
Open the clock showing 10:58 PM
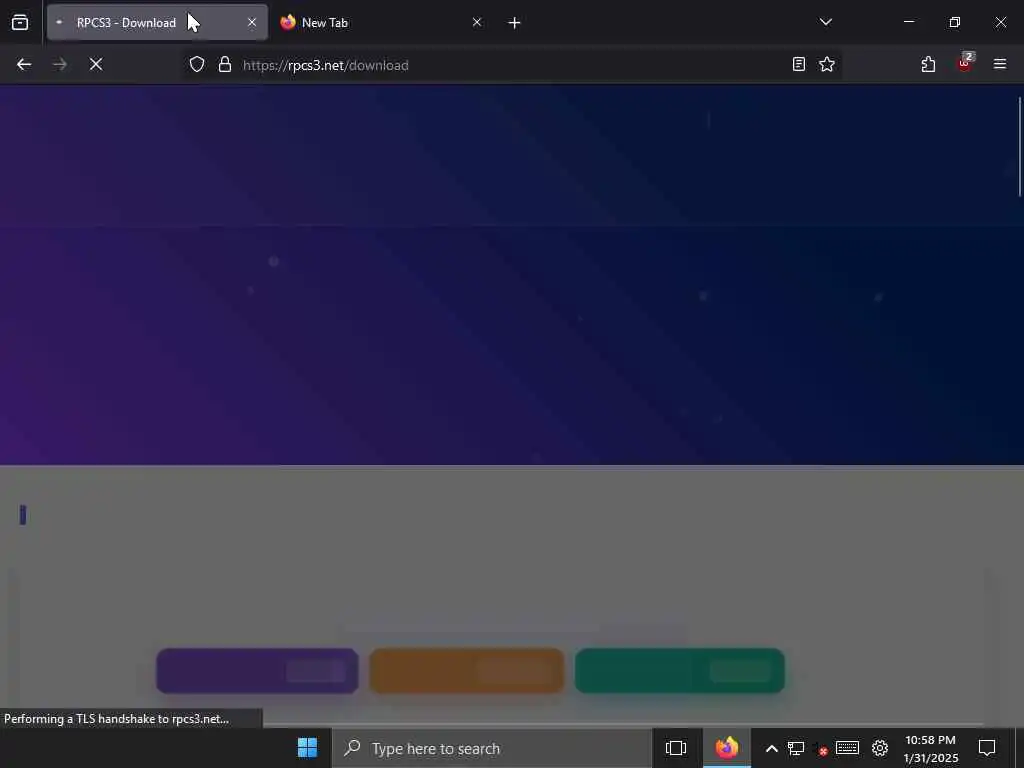pyautogui.click(x=931, y=749)
